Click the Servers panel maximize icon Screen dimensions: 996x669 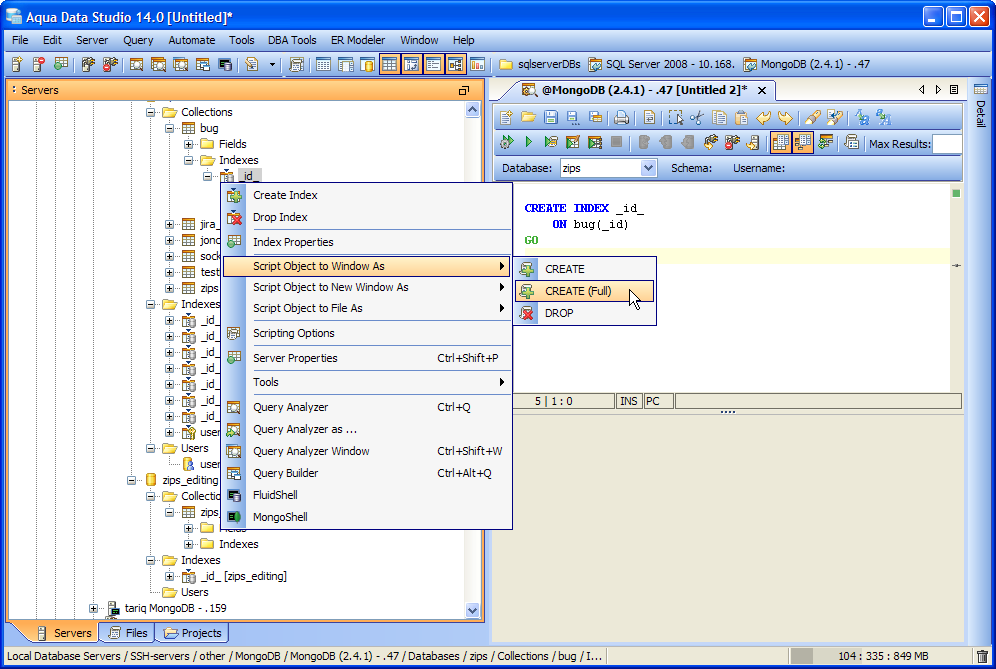click(464, 90)
